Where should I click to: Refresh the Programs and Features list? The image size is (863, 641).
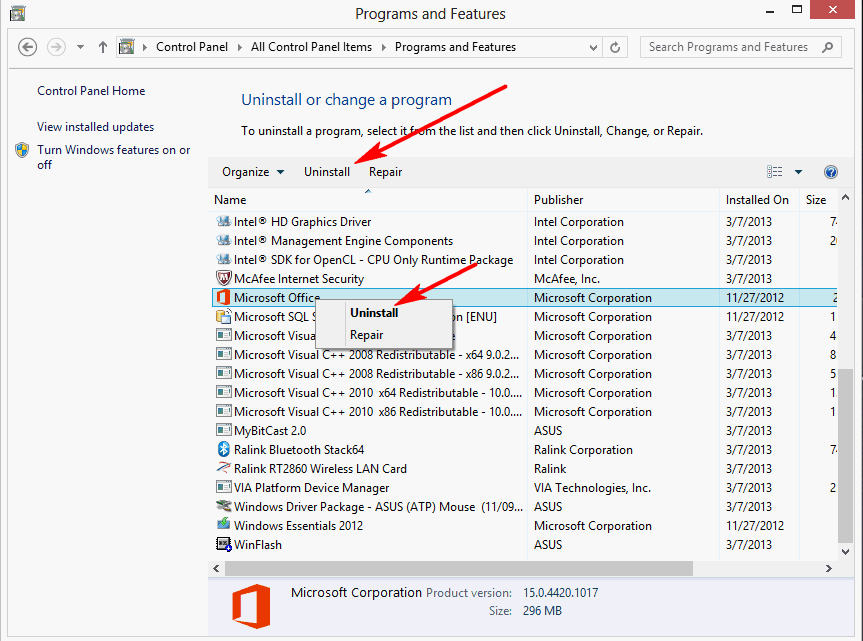click(615, 47)
